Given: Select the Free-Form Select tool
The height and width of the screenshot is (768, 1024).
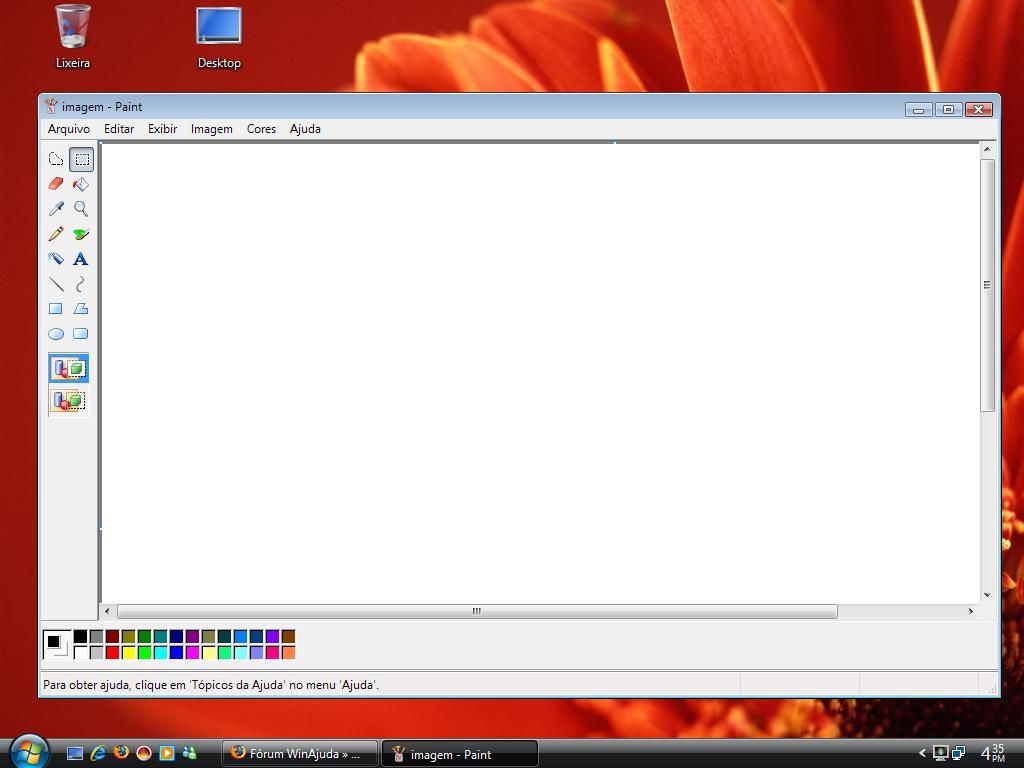Looking at the screenshot, I should click(56, 159).
